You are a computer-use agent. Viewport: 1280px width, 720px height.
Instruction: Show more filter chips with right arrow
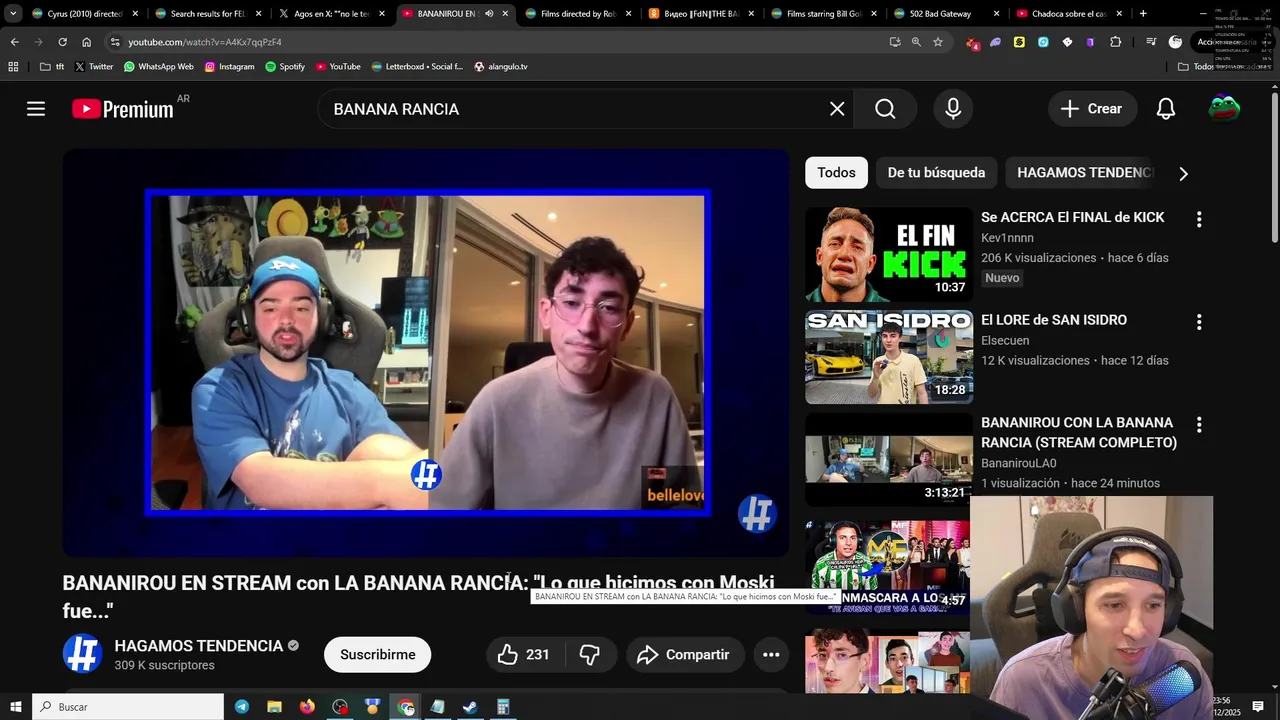[1183, 174]
